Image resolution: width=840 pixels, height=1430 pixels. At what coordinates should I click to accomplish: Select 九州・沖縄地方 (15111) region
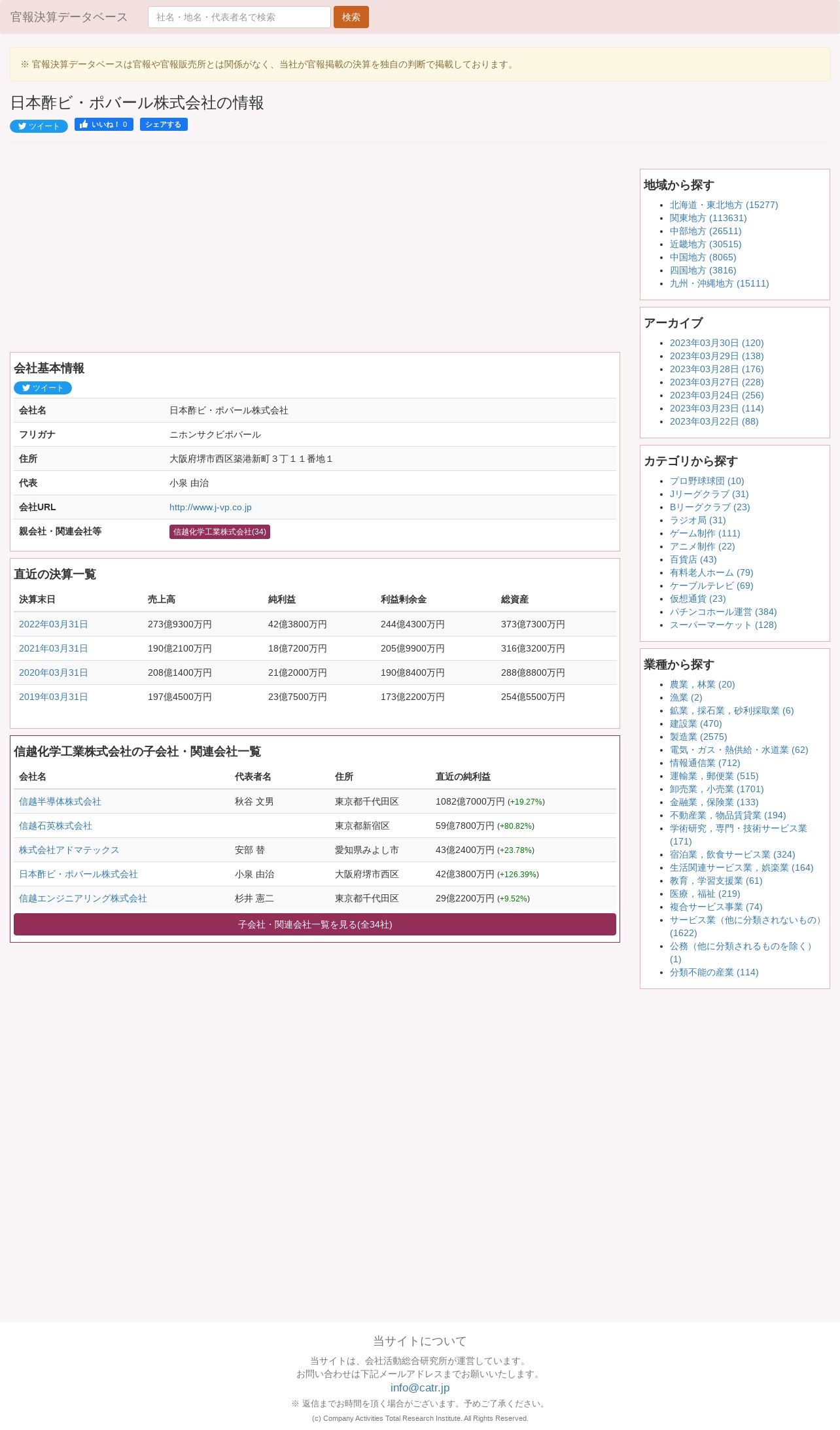click(x=719, y=284)
